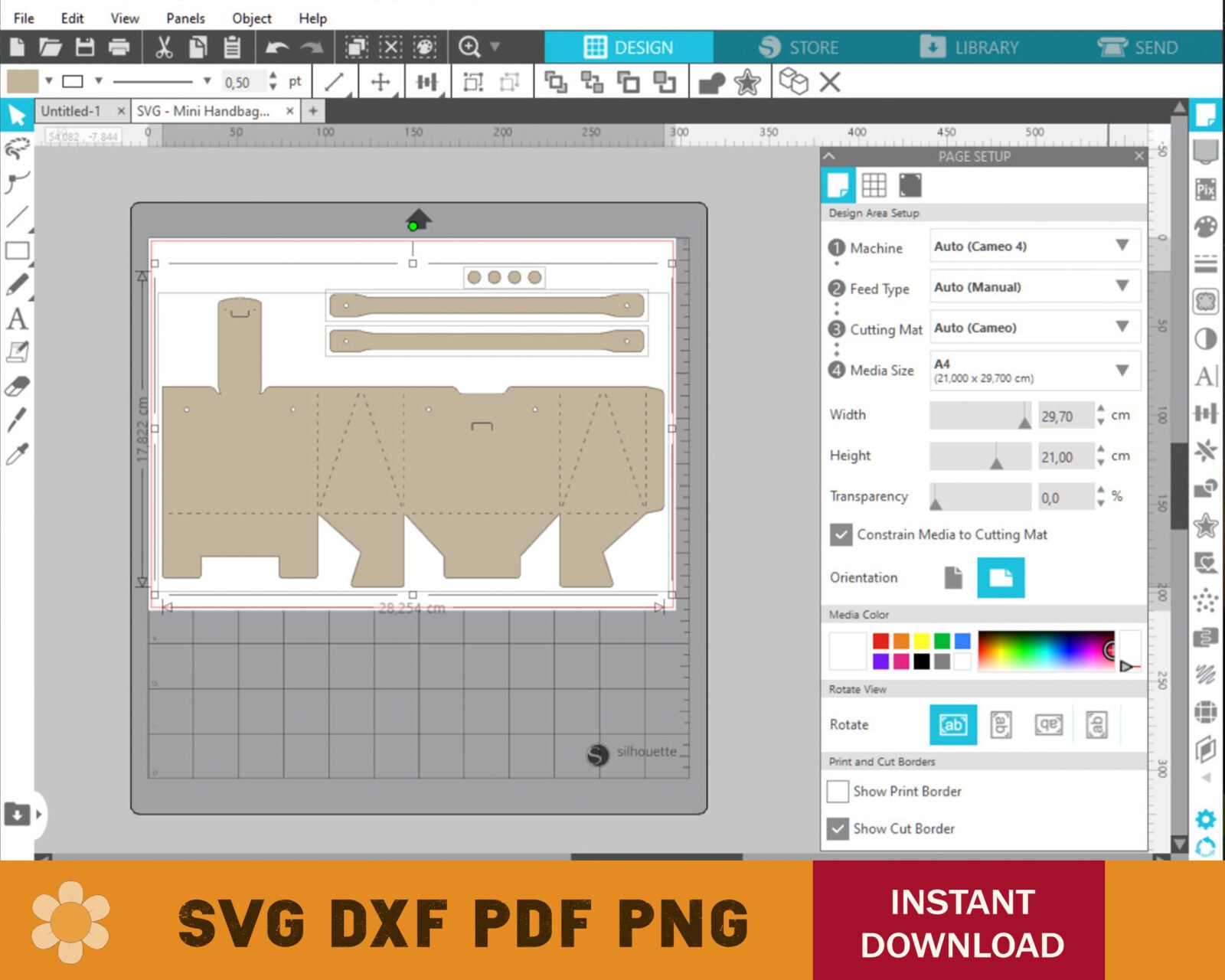Viewport: 1225px width, 980px height.
Task: Open the Weld shapes tool
Action: [712, 82]
